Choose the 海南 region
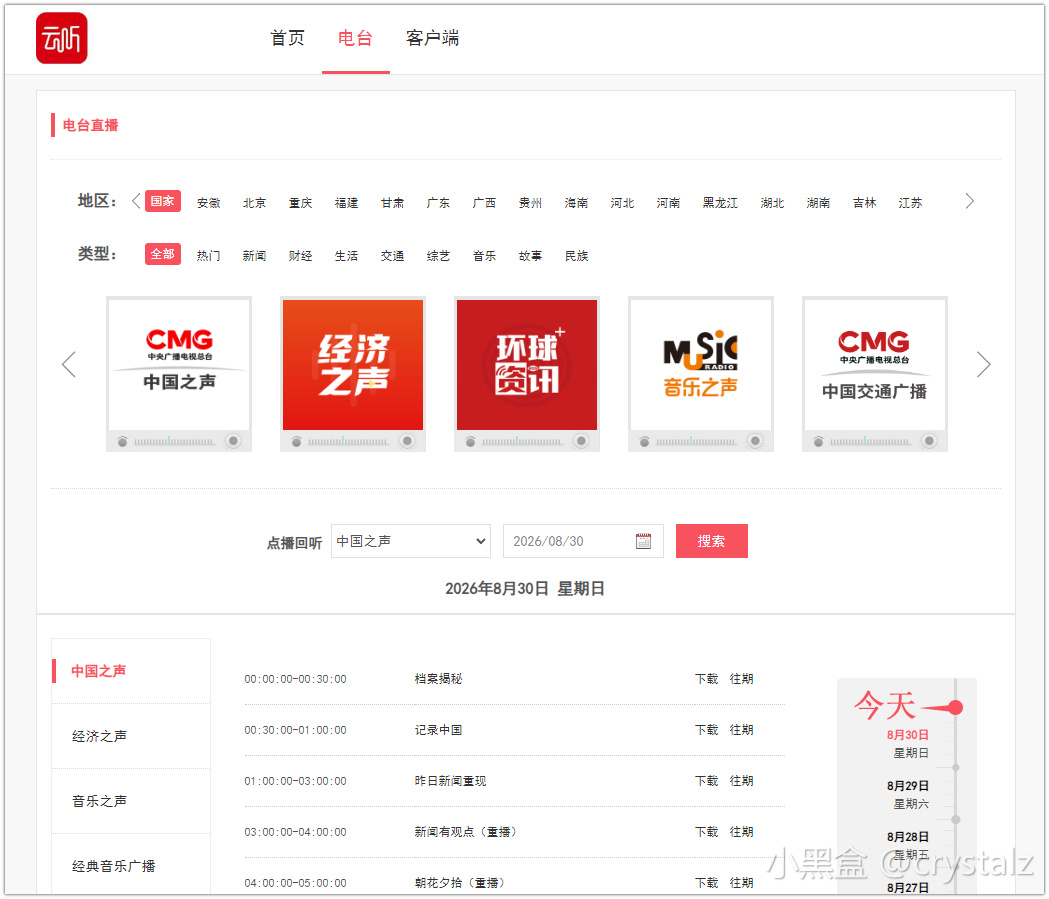This screenshot has width=1049, height=899. tap(576, 203)
